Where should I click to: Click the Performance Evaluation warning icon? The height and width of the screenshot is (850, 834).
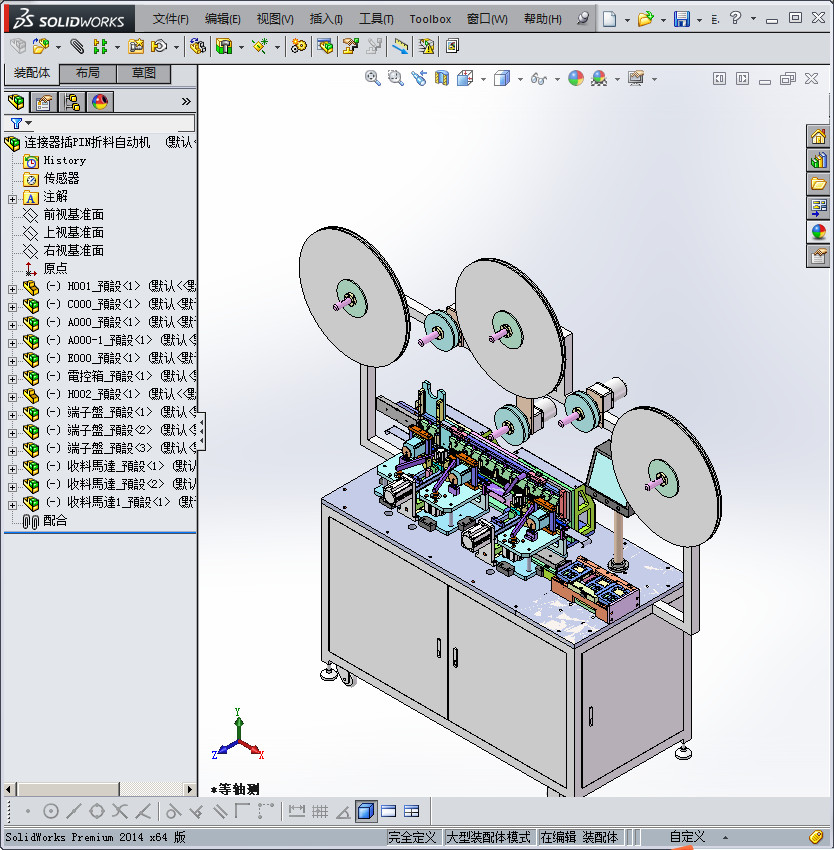pos(426,46)
